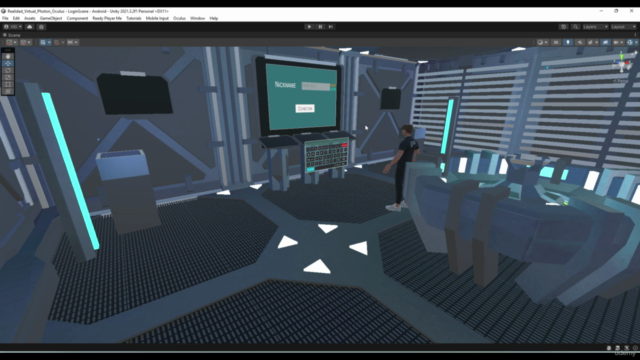Viewport: 640px width, 360px height.
Task: Click status bar cache server icon
Action: tap(618, 348)
